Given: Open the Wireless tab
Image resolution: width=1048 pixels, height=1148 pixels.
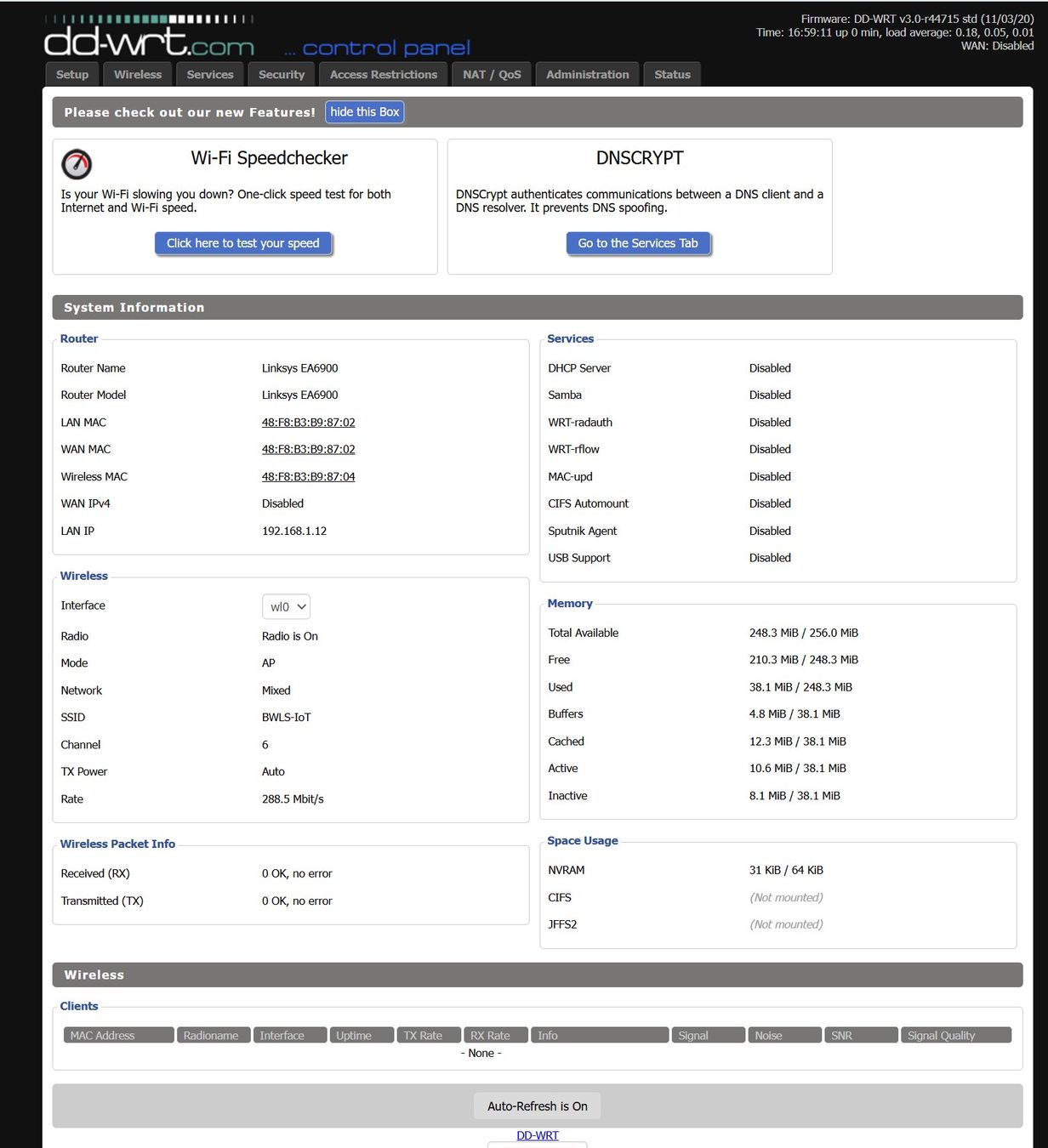Looking at the screenshot, I should (138, 74).
